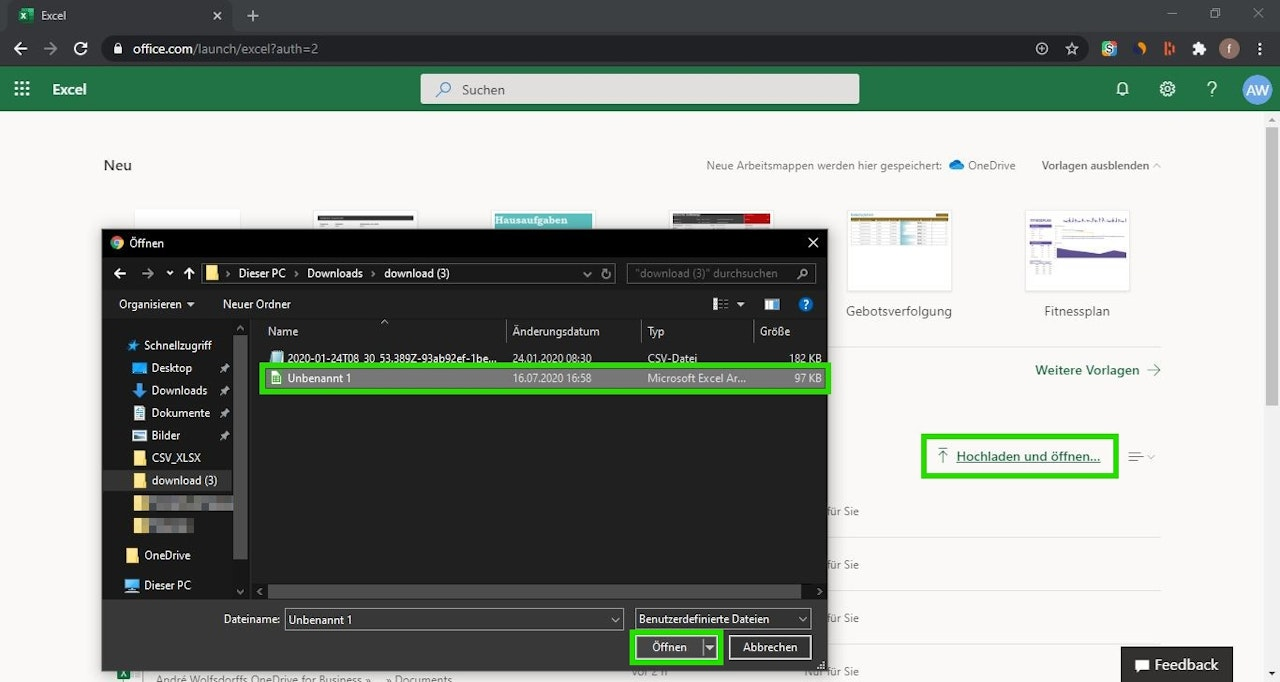Click the download (3) search box
The height and width of the screenshot is (682, 1280).
click(x=721, y=273)
